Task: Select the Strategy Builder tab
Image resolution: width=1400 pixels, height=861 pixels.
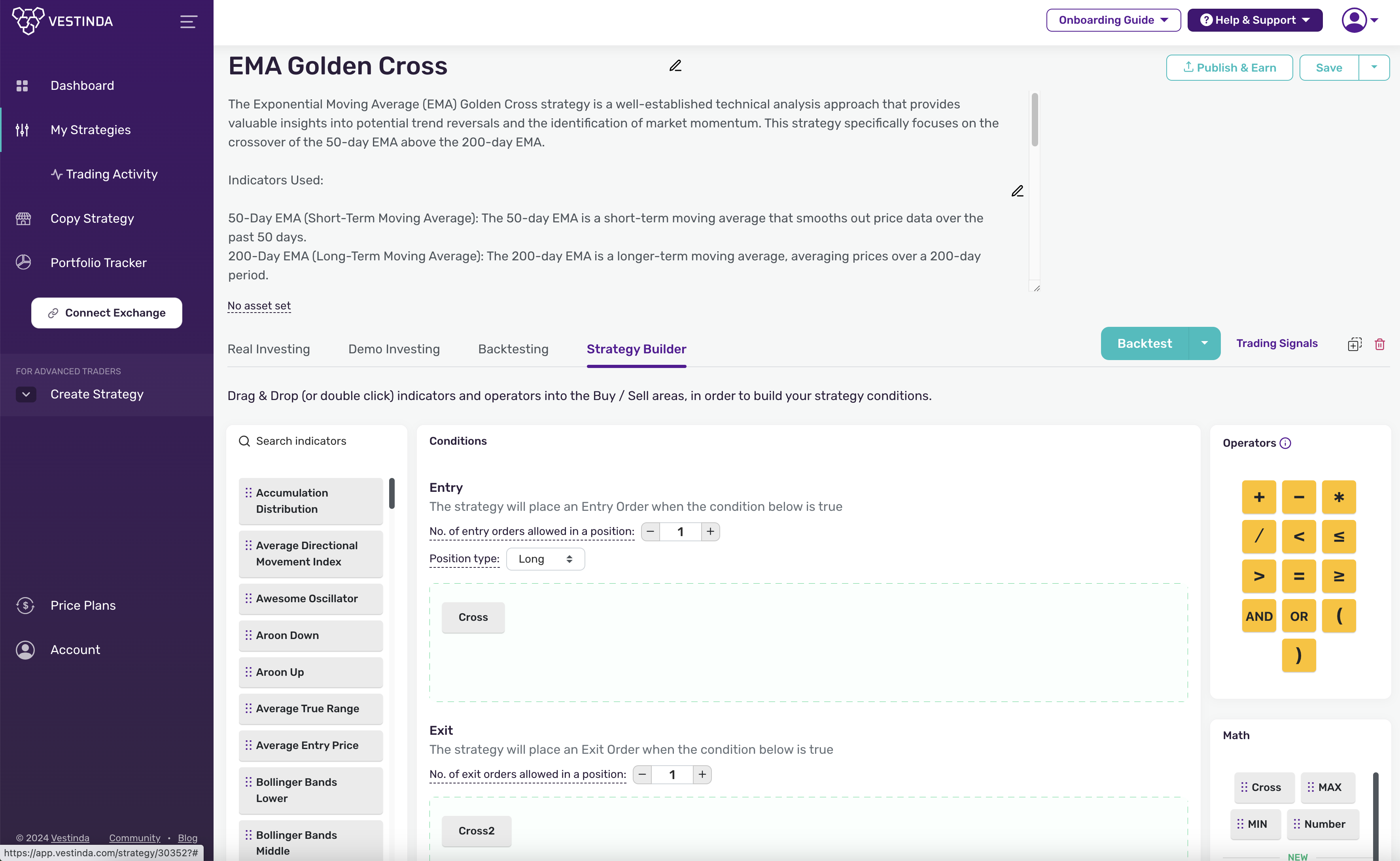Action: click(x=636, y=349)
